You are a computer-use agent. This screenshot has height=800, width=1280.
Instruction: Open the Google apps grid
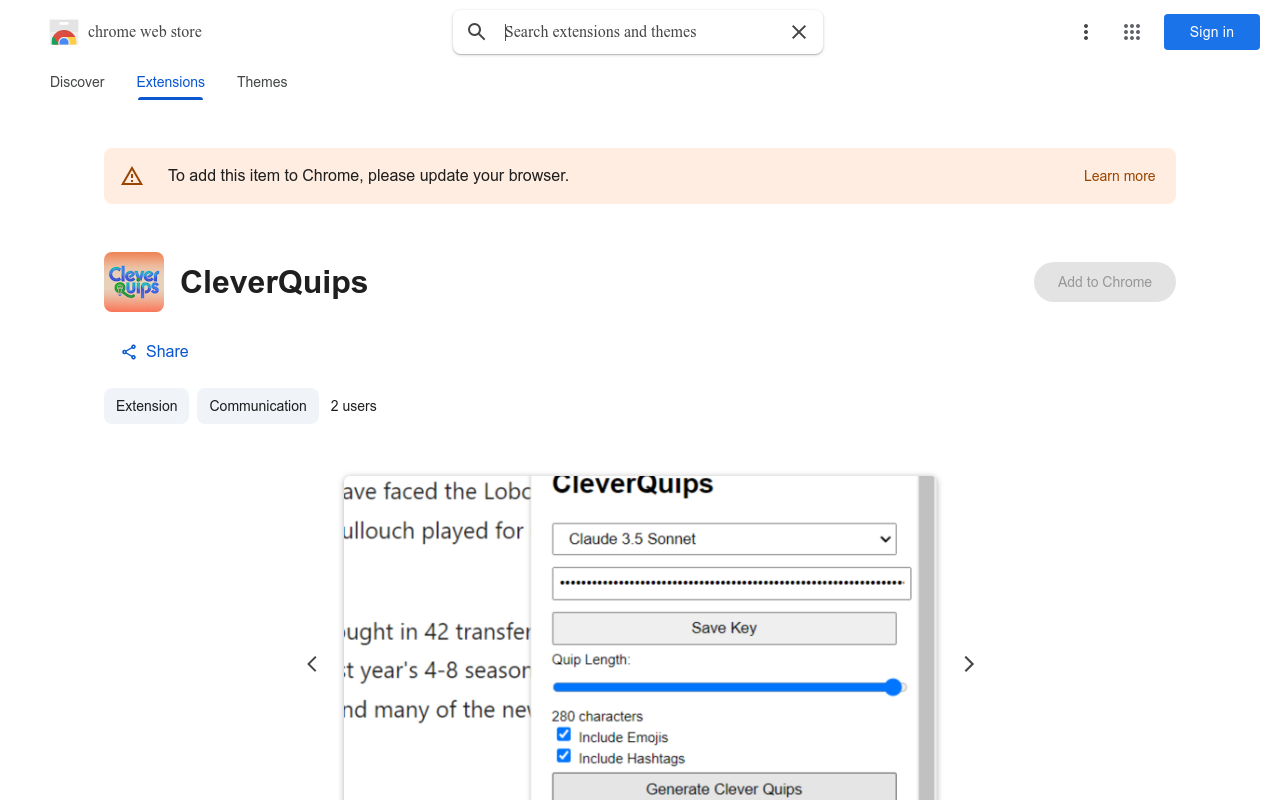click(1132, 32)
